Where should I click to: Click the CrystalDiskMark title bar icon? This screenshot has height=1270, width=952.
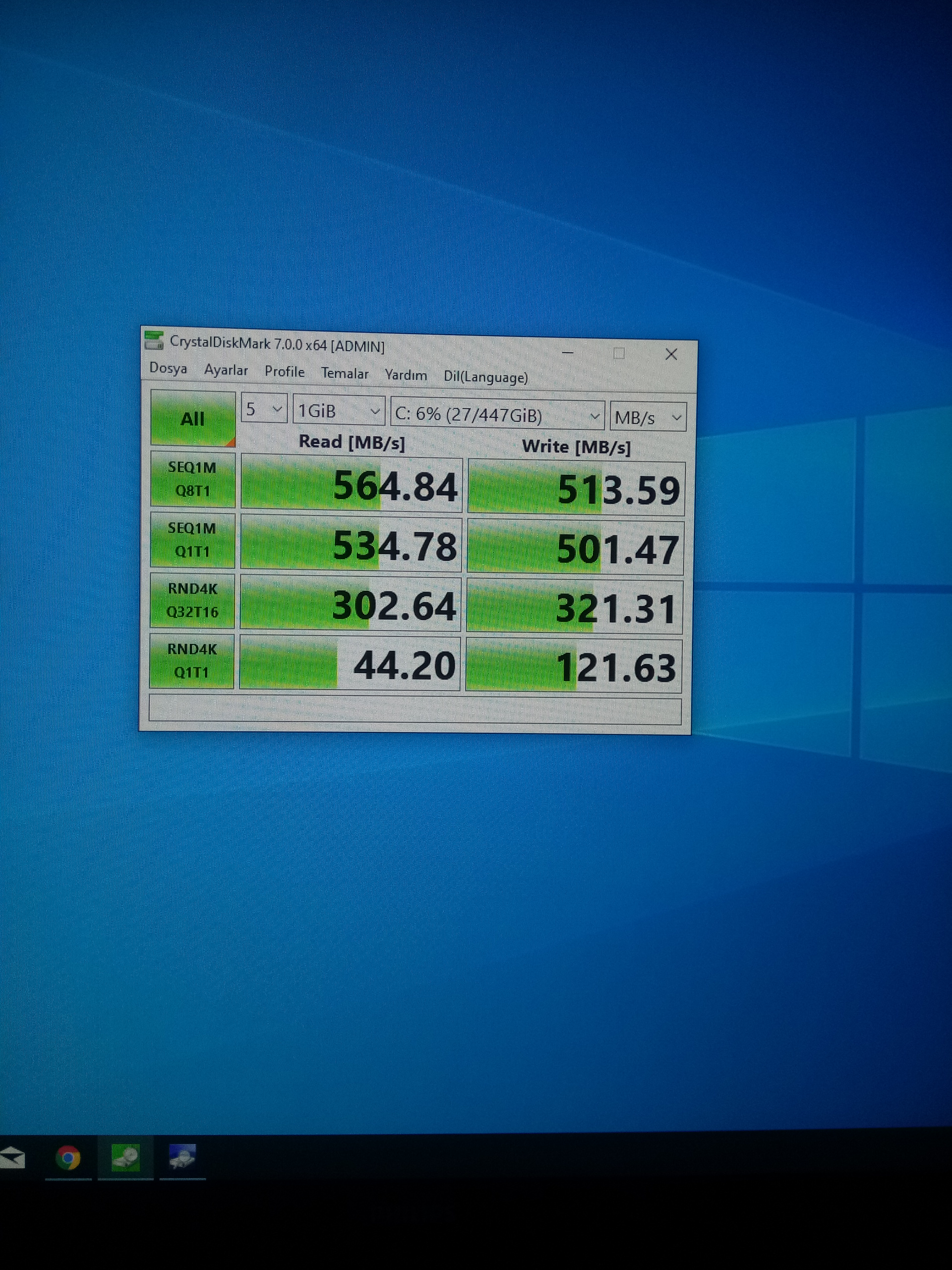pyautogui.click(x=154, y=340)
